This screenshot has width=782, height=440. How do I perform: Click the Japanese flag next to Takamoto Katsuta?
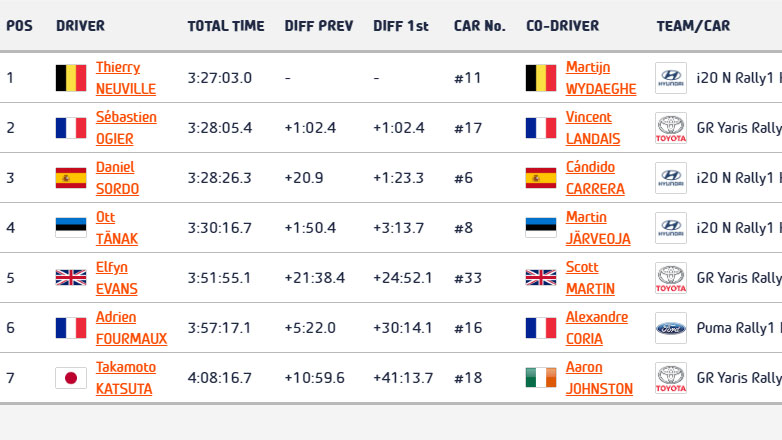[70, 378]
